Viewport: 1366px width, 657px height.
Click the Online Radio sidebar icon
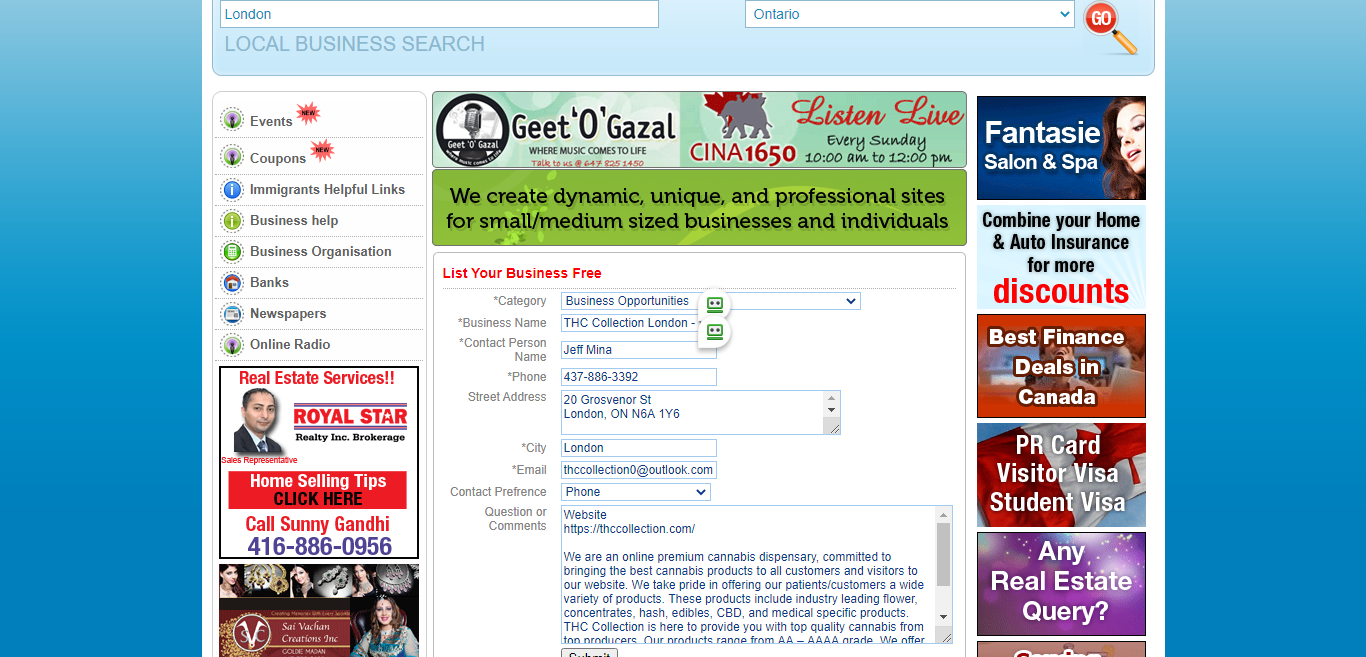(232, 345)
